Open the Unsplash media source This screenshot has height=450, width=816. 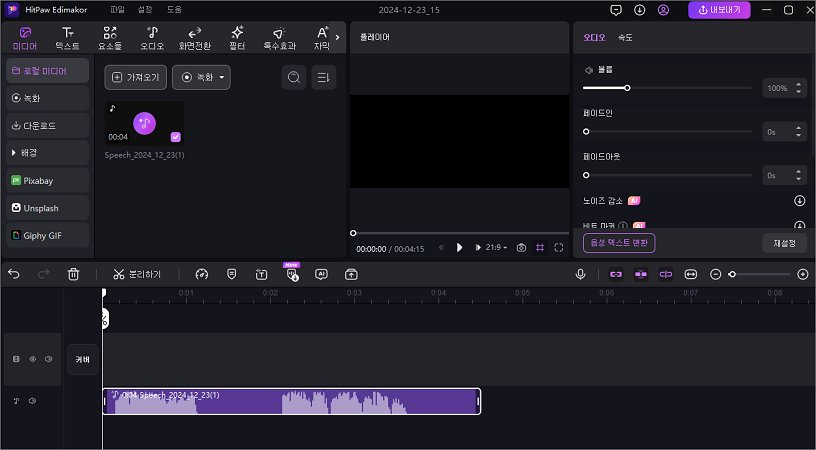click(47, 208)
